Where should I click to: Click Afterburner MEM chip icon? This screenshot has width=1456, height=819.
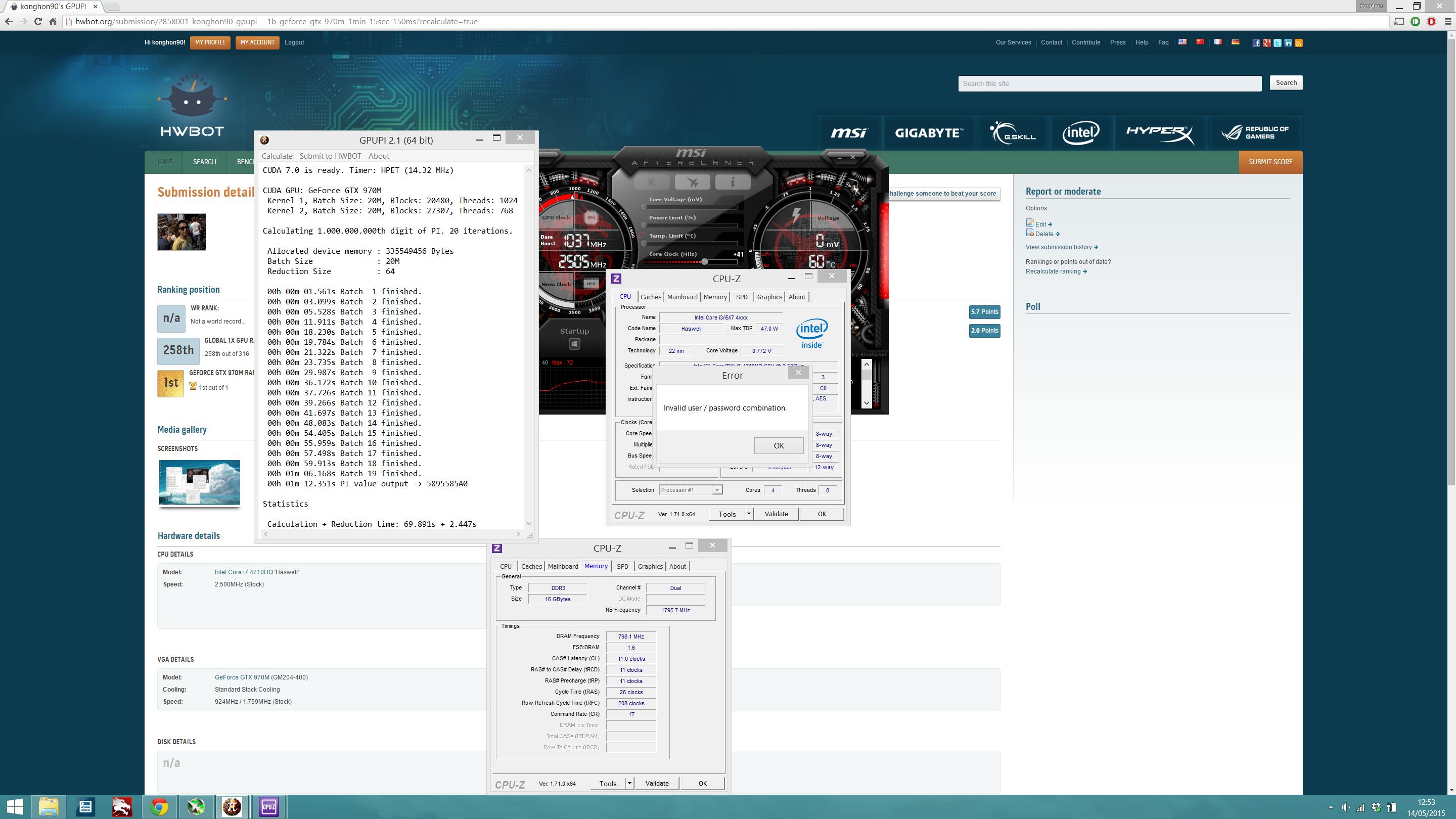590,283
